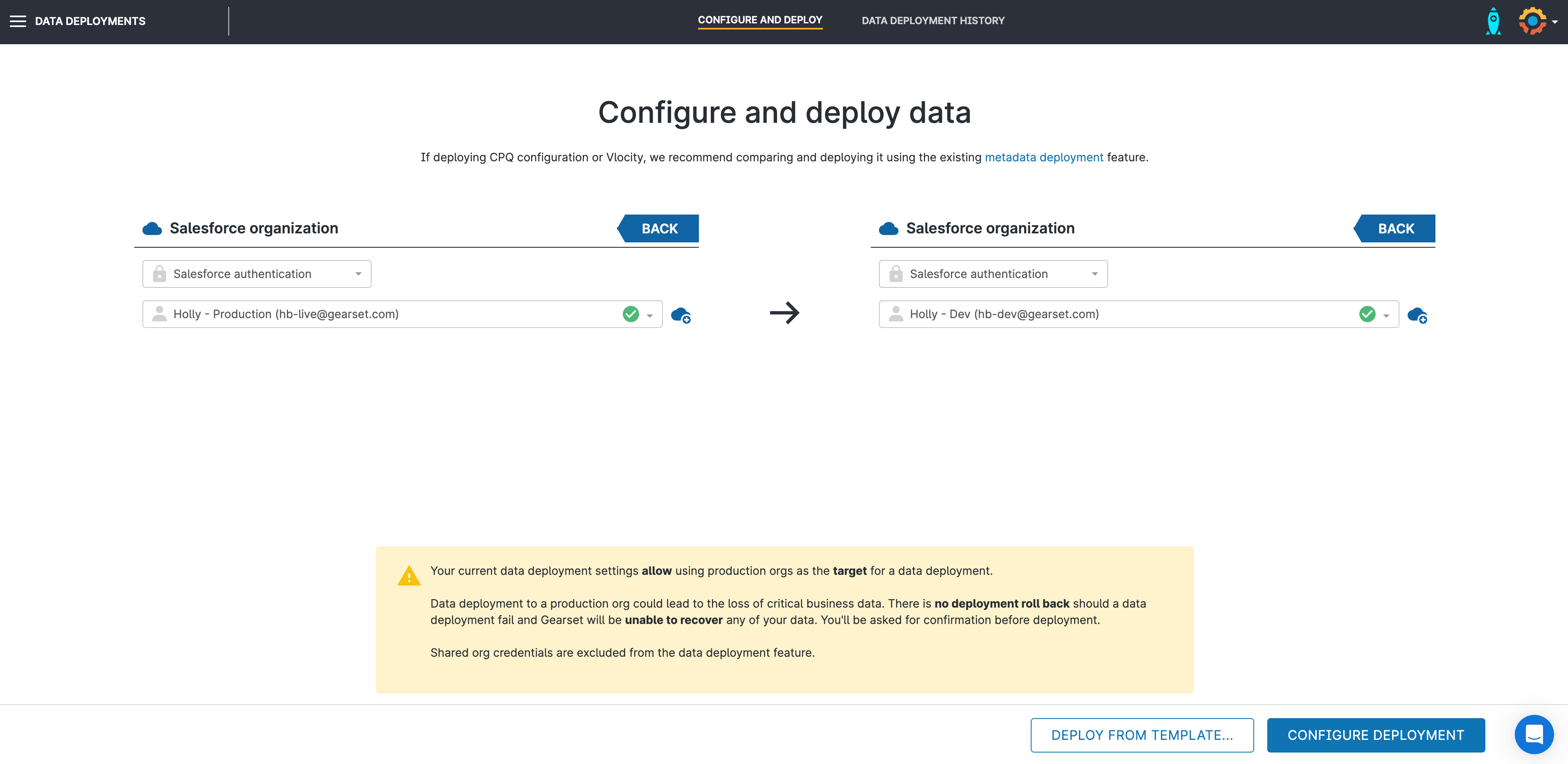This screenshot has width=1568, height=764.
Task: Open the hamburger navigation menu
Action: click(18, 21)
